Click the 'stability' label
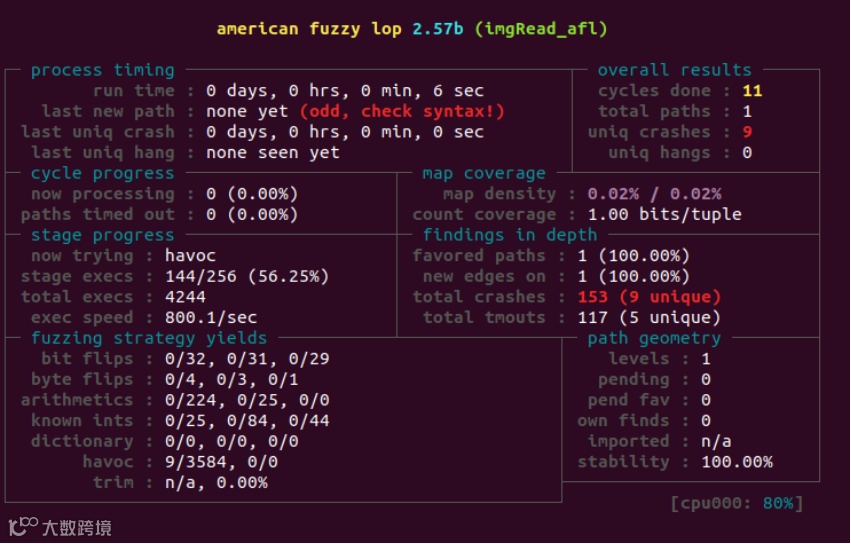 point(623,462)
